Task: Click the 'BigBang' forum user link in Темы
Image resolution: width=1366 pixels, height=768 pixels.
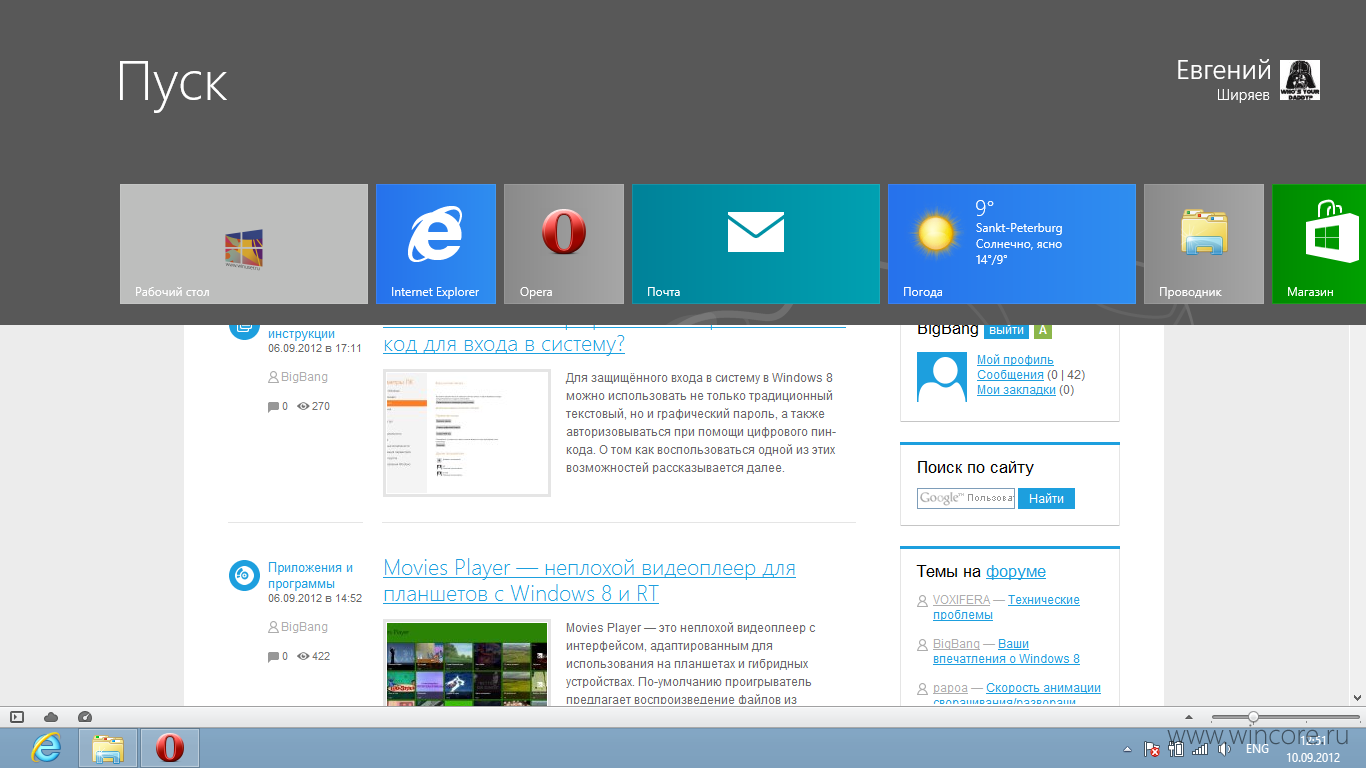Action: click(x=956, y=644)
